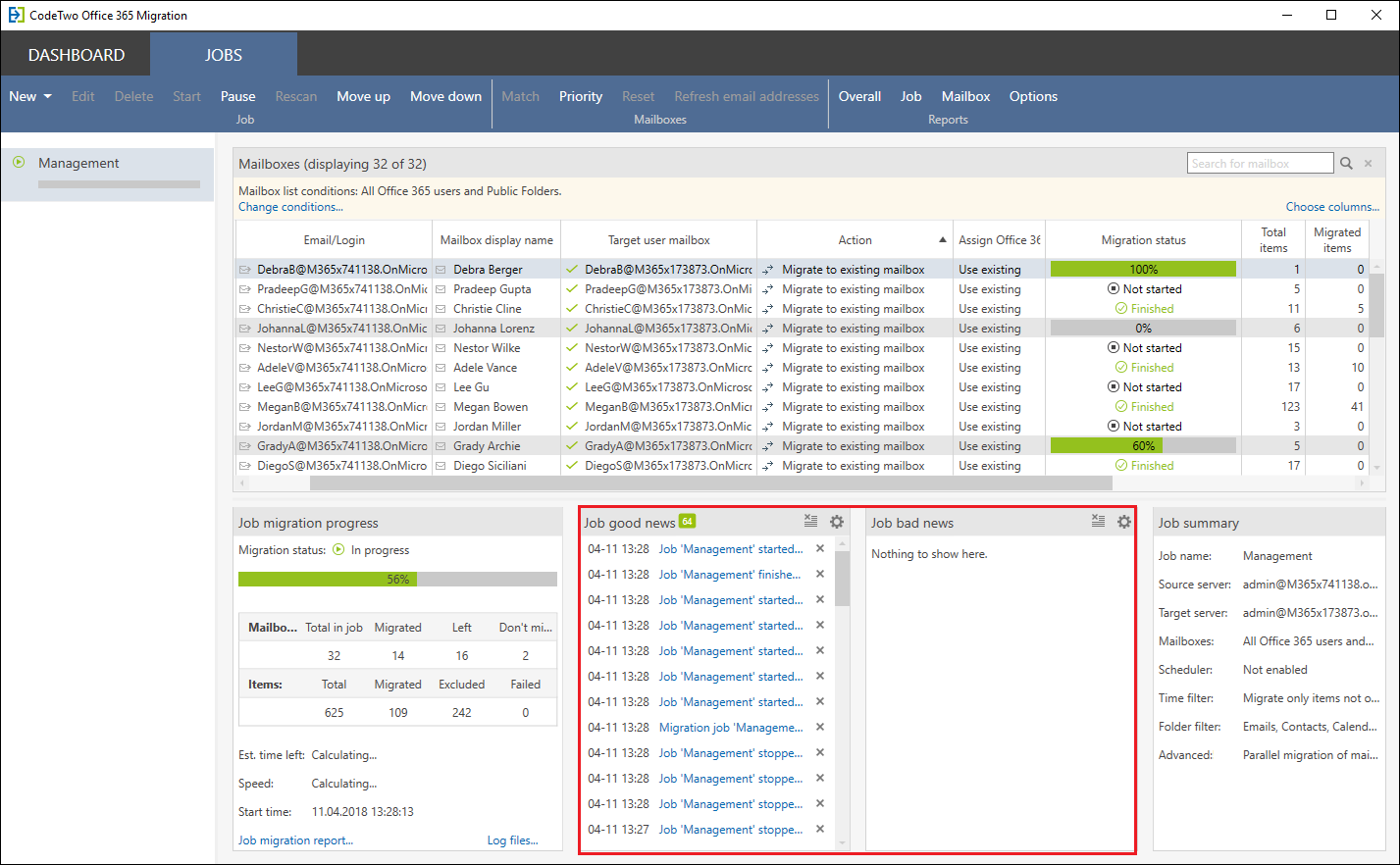Click the Choose columns link
The width and height of the screenshot is (1400, 865).
coord(1332,207)
